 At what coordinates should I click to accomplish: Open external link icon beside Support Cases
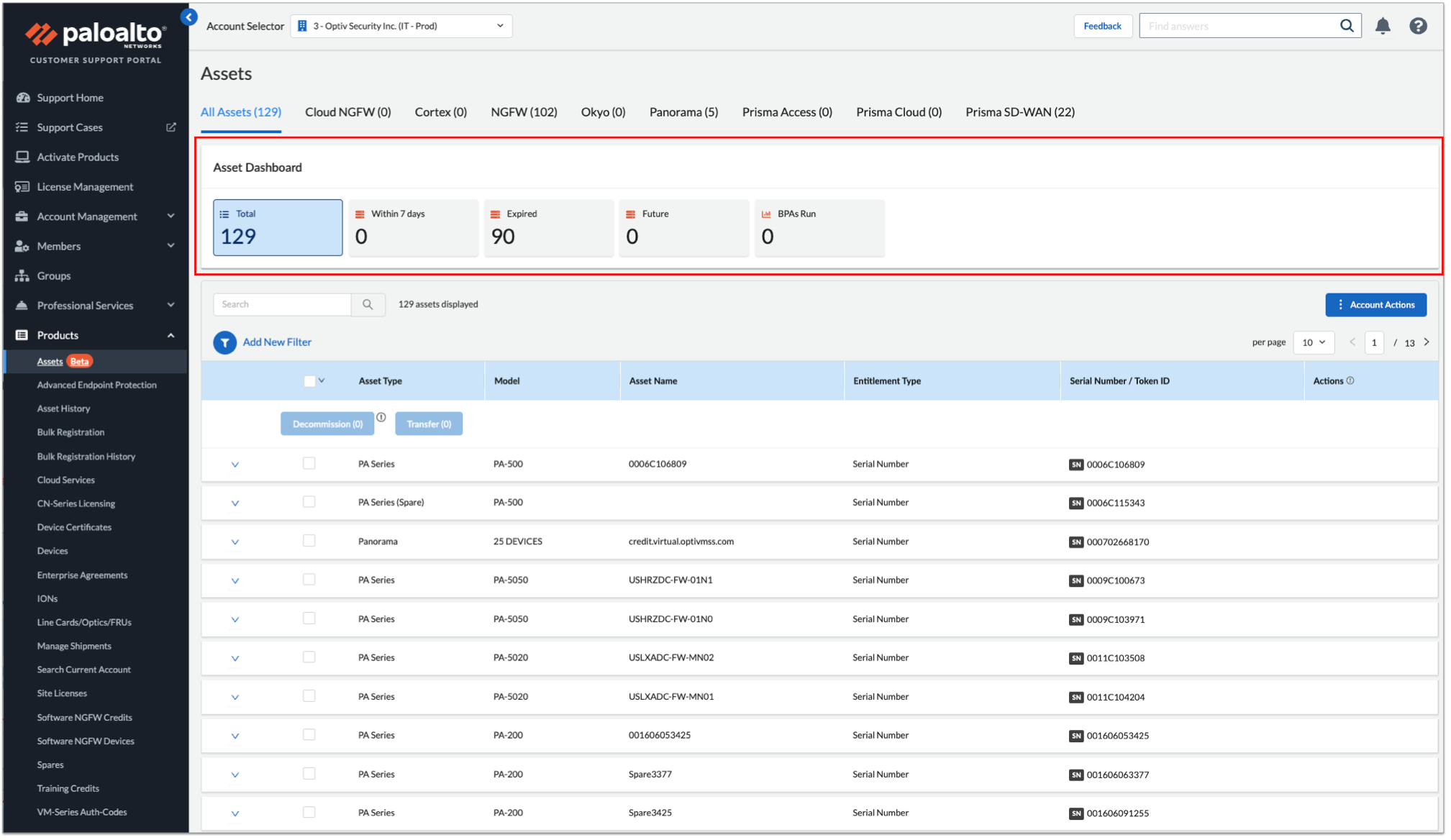point(171,127)
